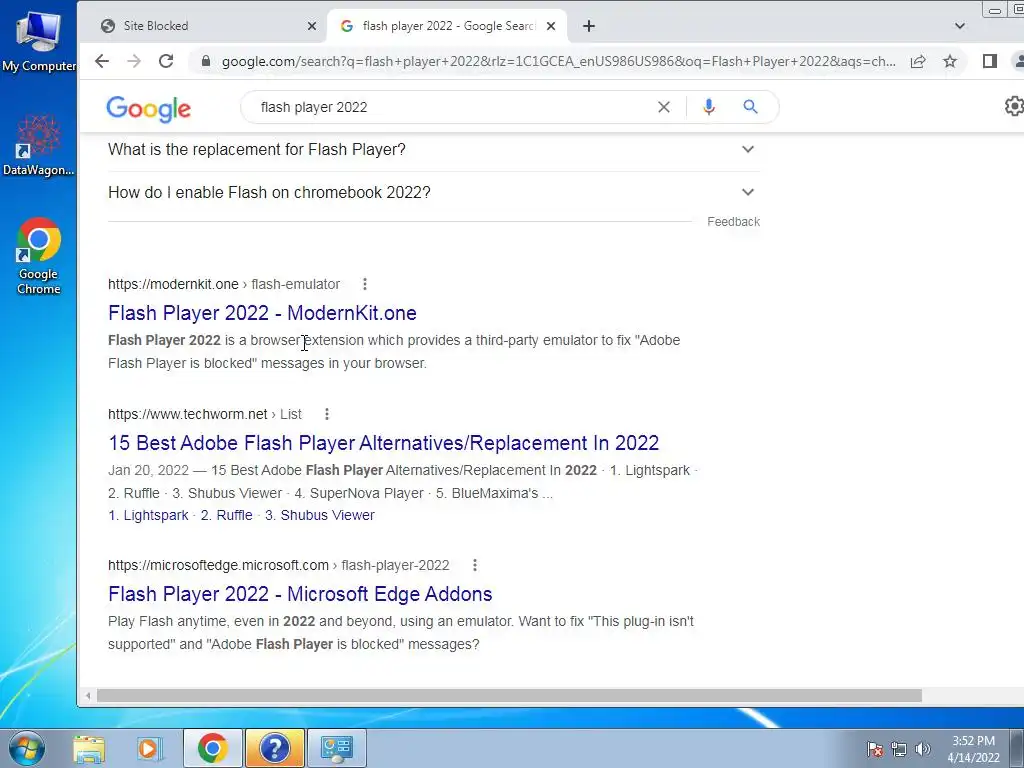Click the volume speaker tray icon
Screen dimensions: 1024x768
(x=922, y=749)
